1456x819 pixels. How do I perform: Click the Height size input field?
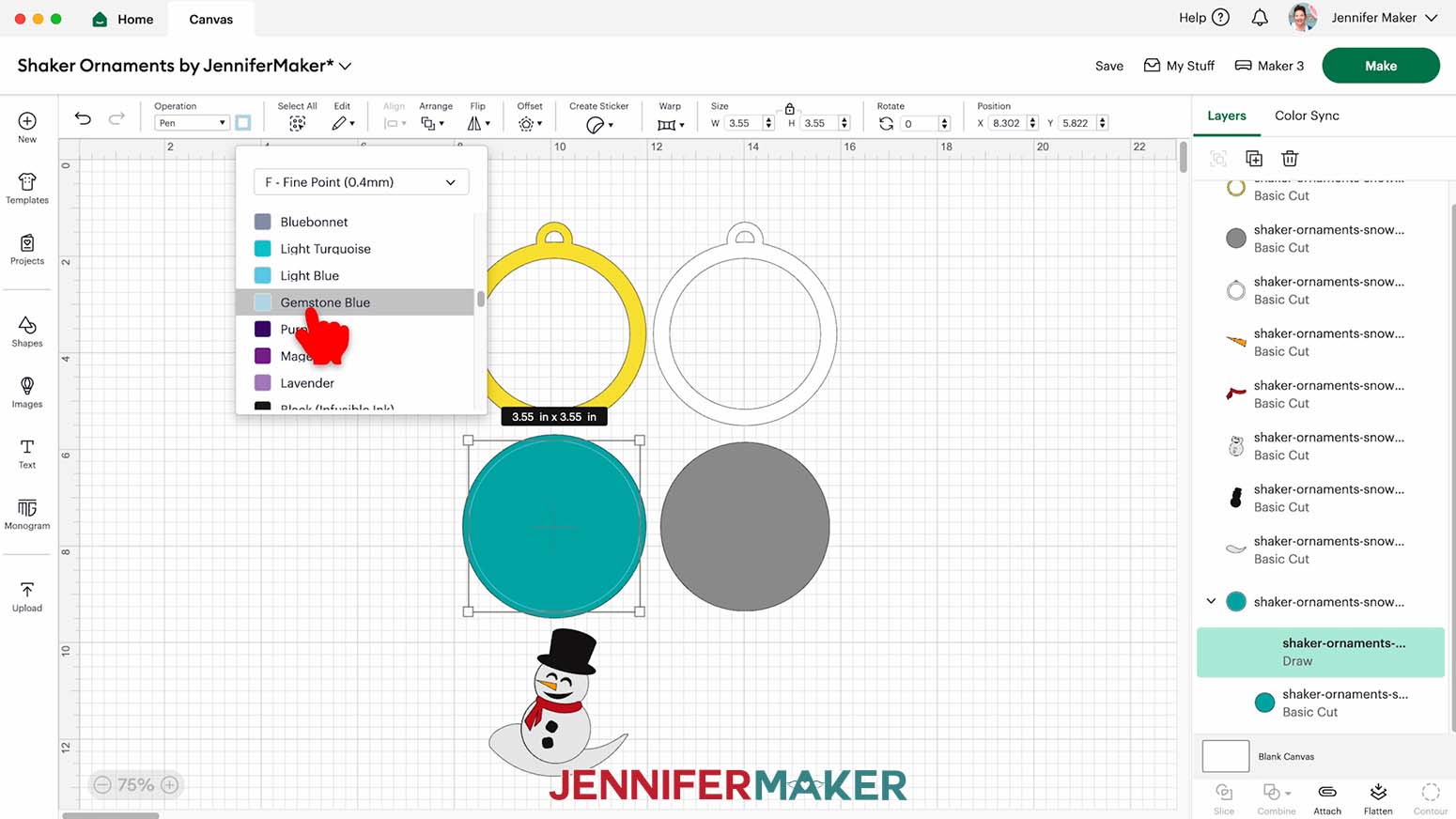pyautogui.click(x=819, y=123)
